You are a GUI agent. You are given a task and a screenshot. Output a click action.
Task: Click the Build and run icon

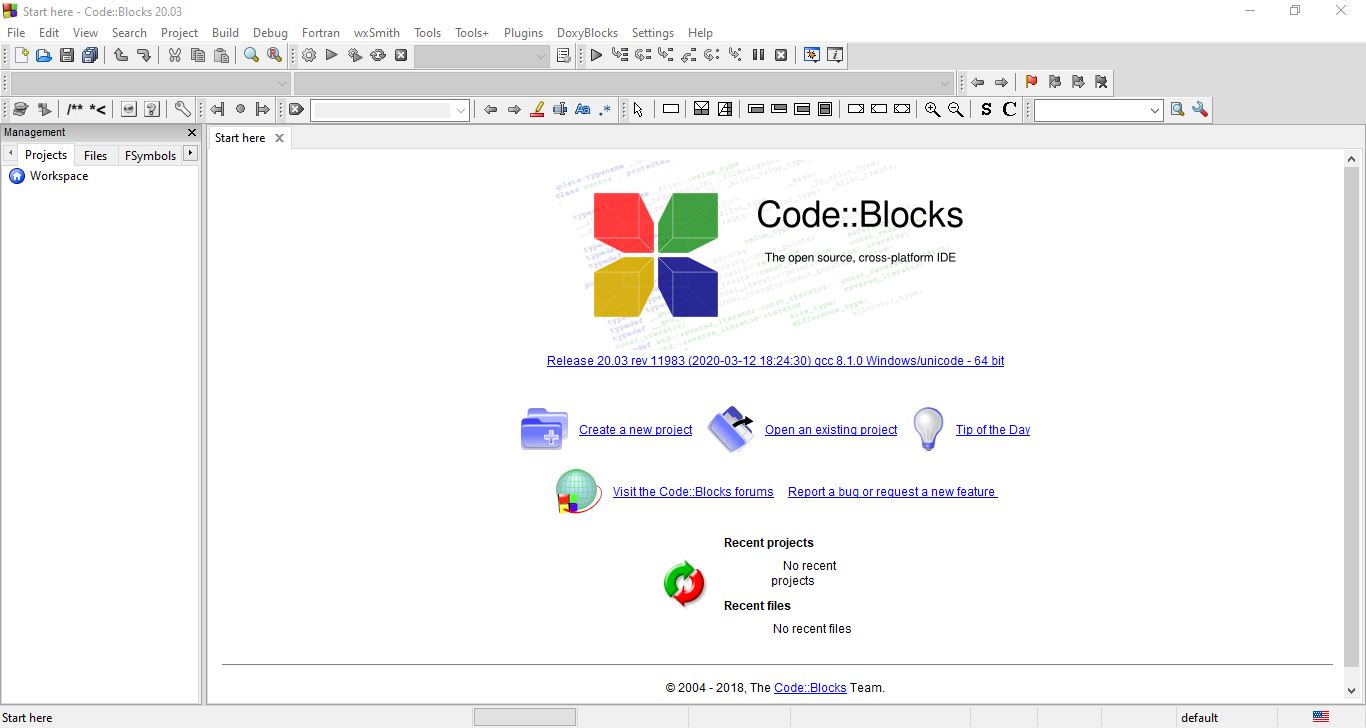click(355, 56)
